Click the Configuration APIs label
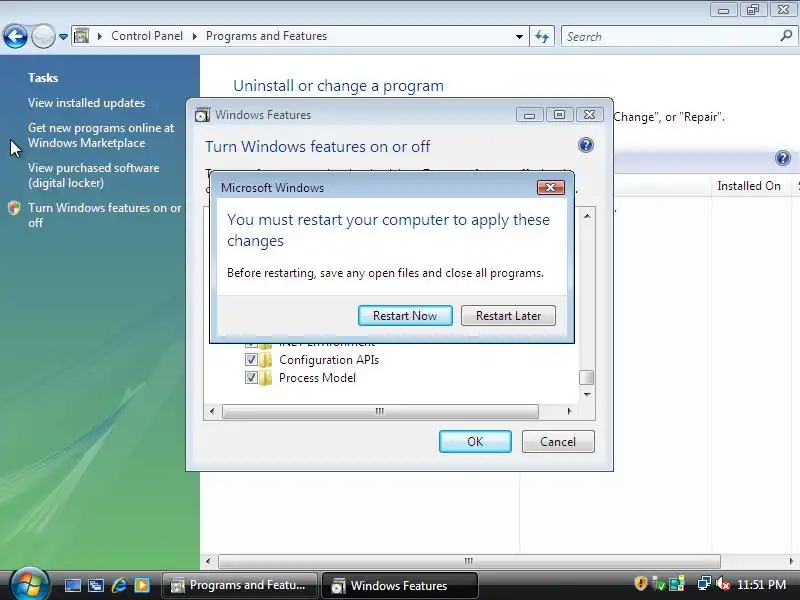Viewport: 800px width, 600px height. (x=329, y=360)
